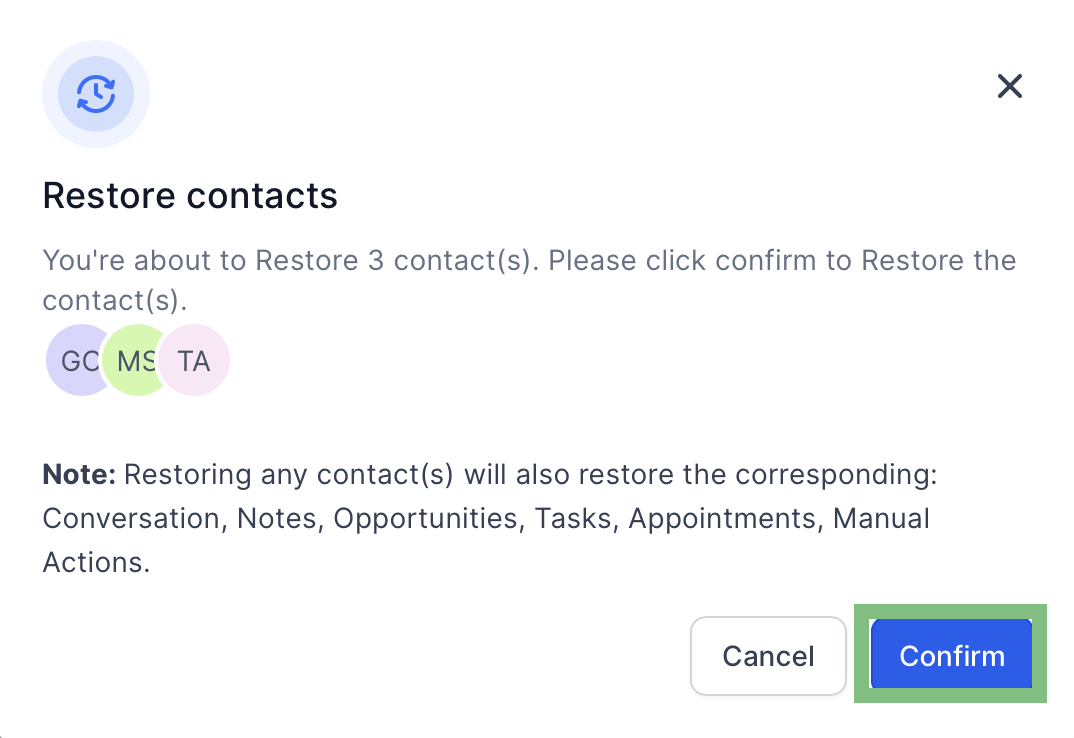Select the GC contact avatar
This screenshot has width=1074, height=738.
[x=77, y=360]
